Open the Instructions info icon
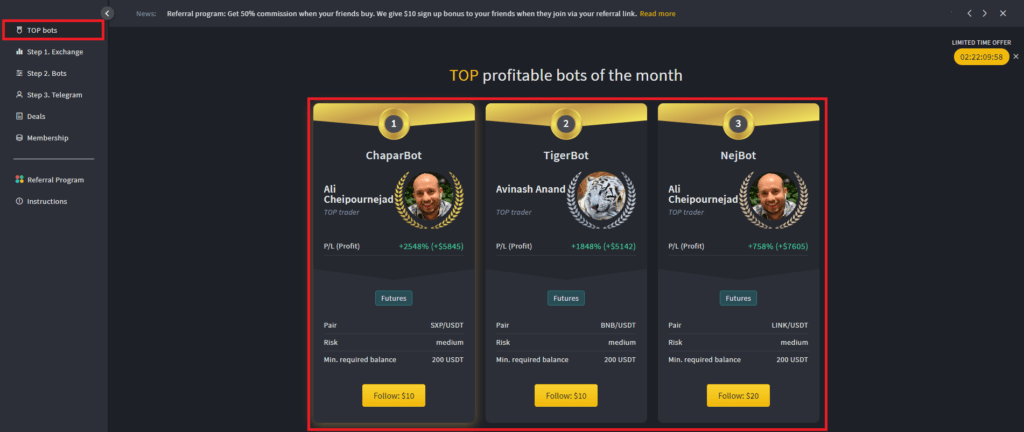 point(20,201)
